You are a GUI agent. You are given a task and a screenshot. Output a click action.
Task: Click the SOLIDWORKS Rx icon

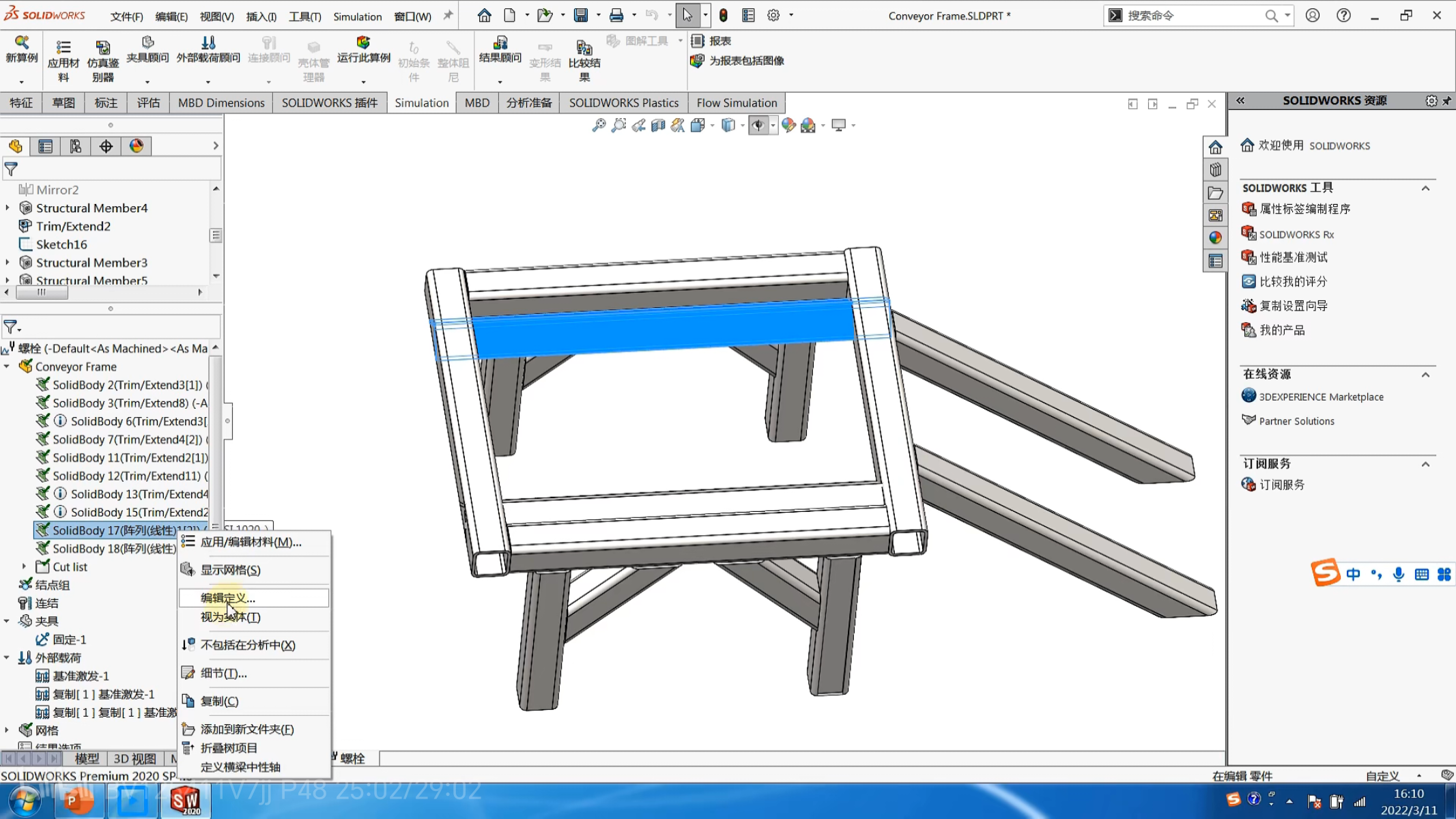pyautogui.click(x=1248, y=233)
